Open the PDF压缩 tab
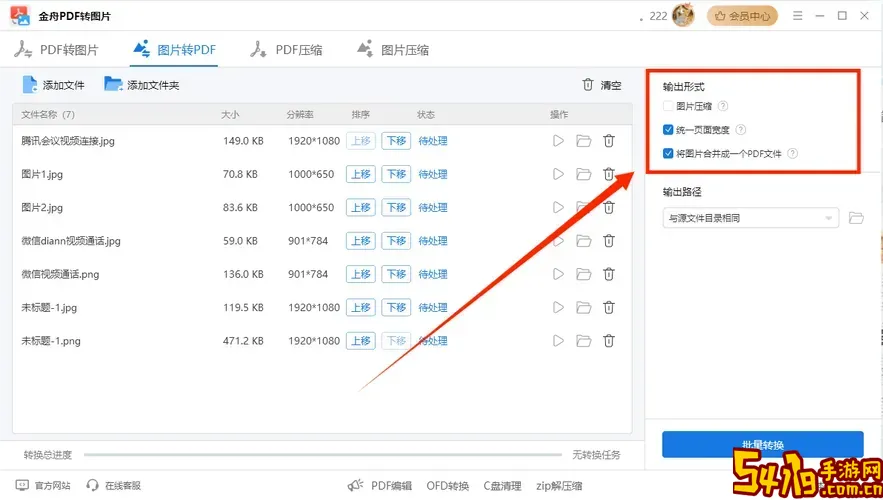Screen dimensions: 883x500 [286, 50]
